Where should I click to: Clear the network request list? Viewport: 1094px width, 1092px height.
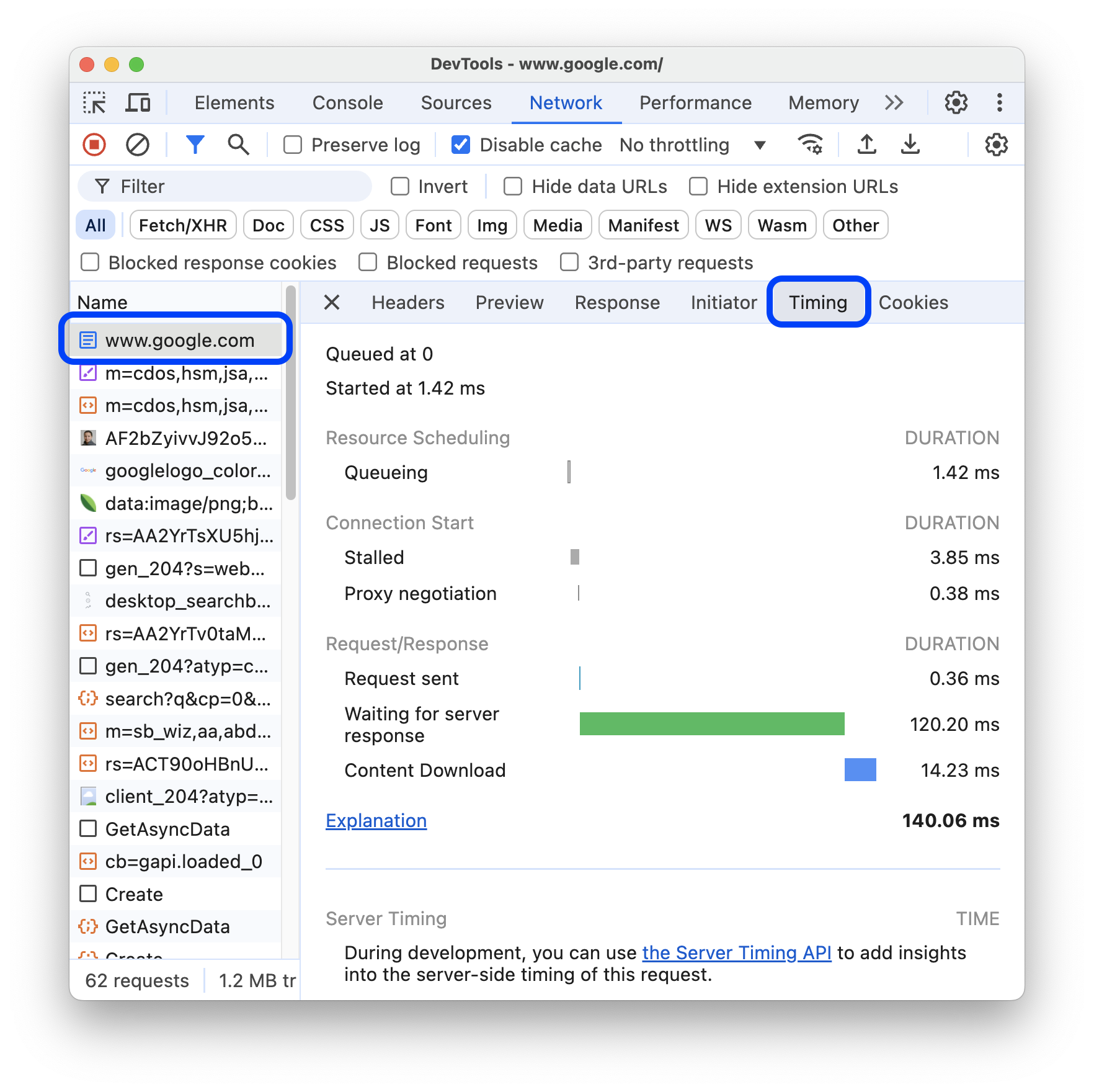[138, 145]
